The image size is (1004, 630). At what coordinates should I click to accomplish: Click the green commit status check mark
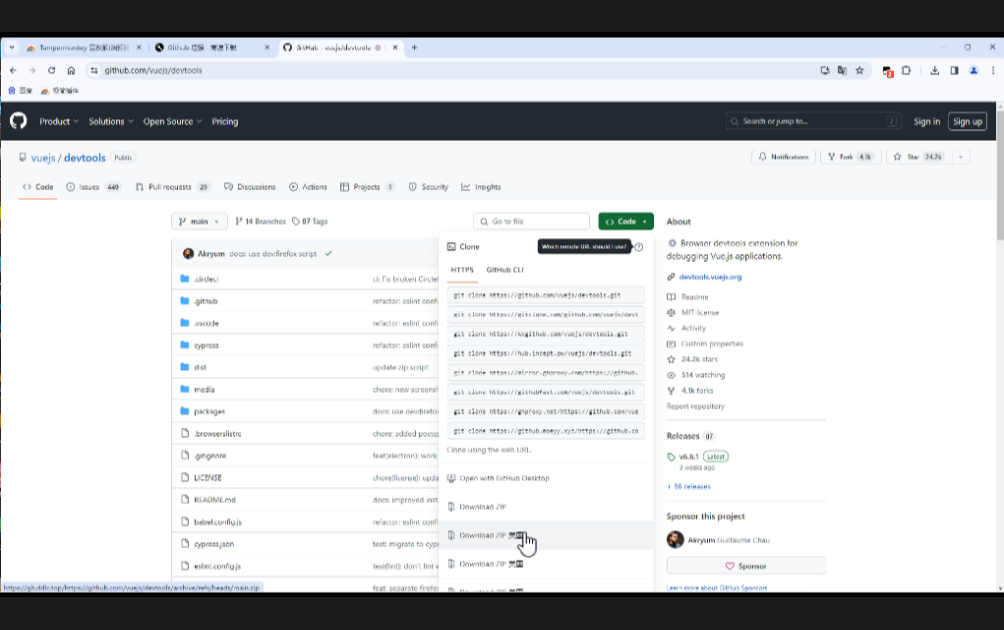coord(328,254)
